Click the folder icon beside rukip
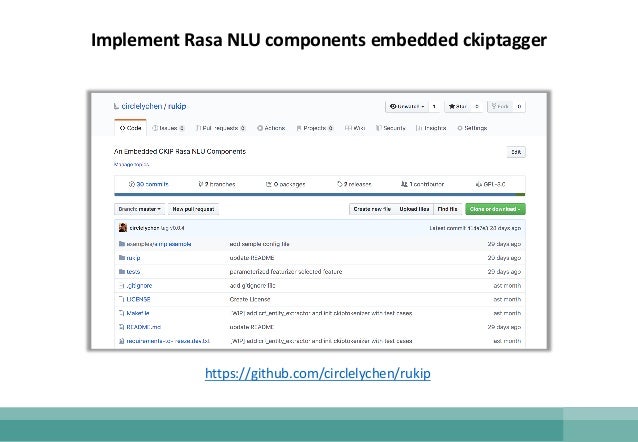 (122, 258)
